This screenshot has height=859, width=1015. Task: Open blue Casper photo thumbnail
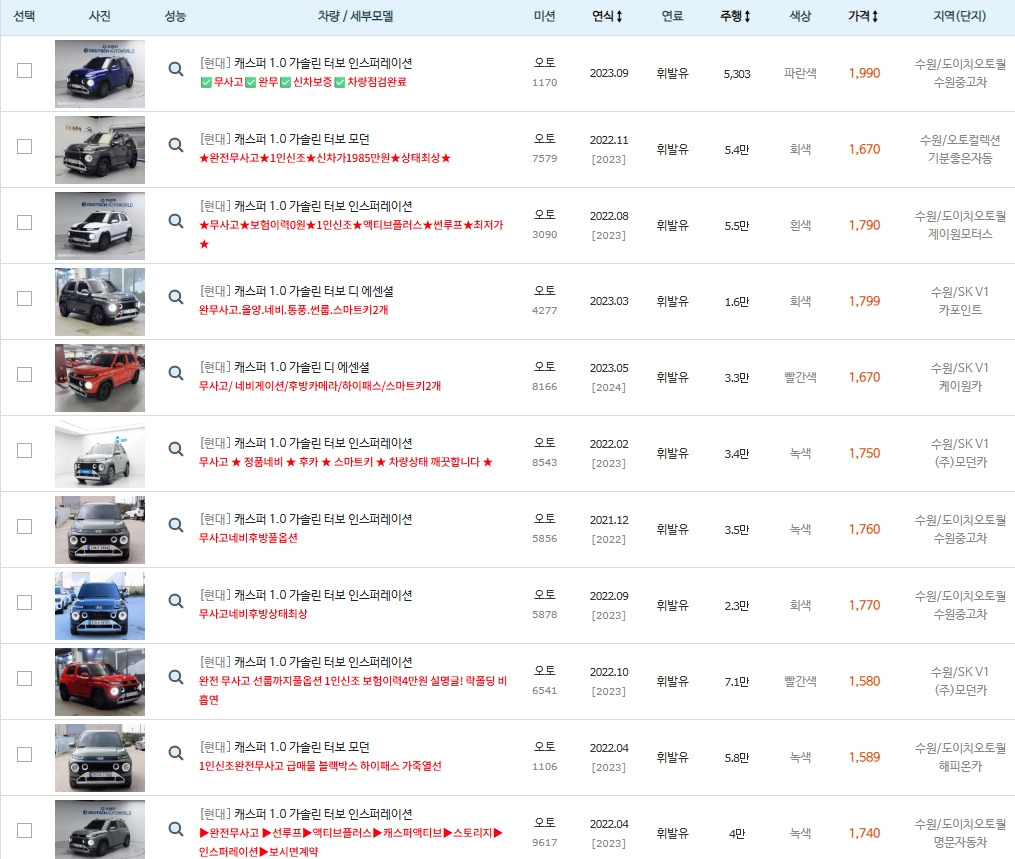point(100,74)
